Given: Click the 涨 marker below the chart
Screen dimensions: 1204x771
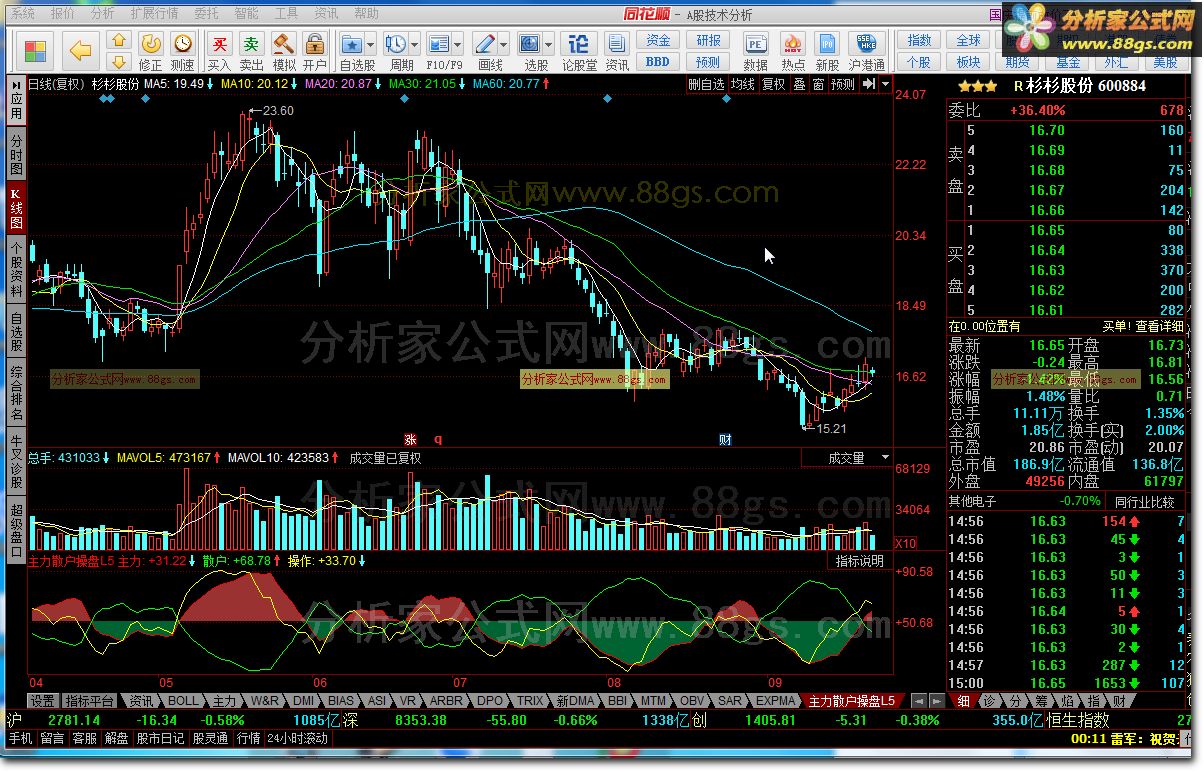Looking at the screenshot, I should click(410, 439).
